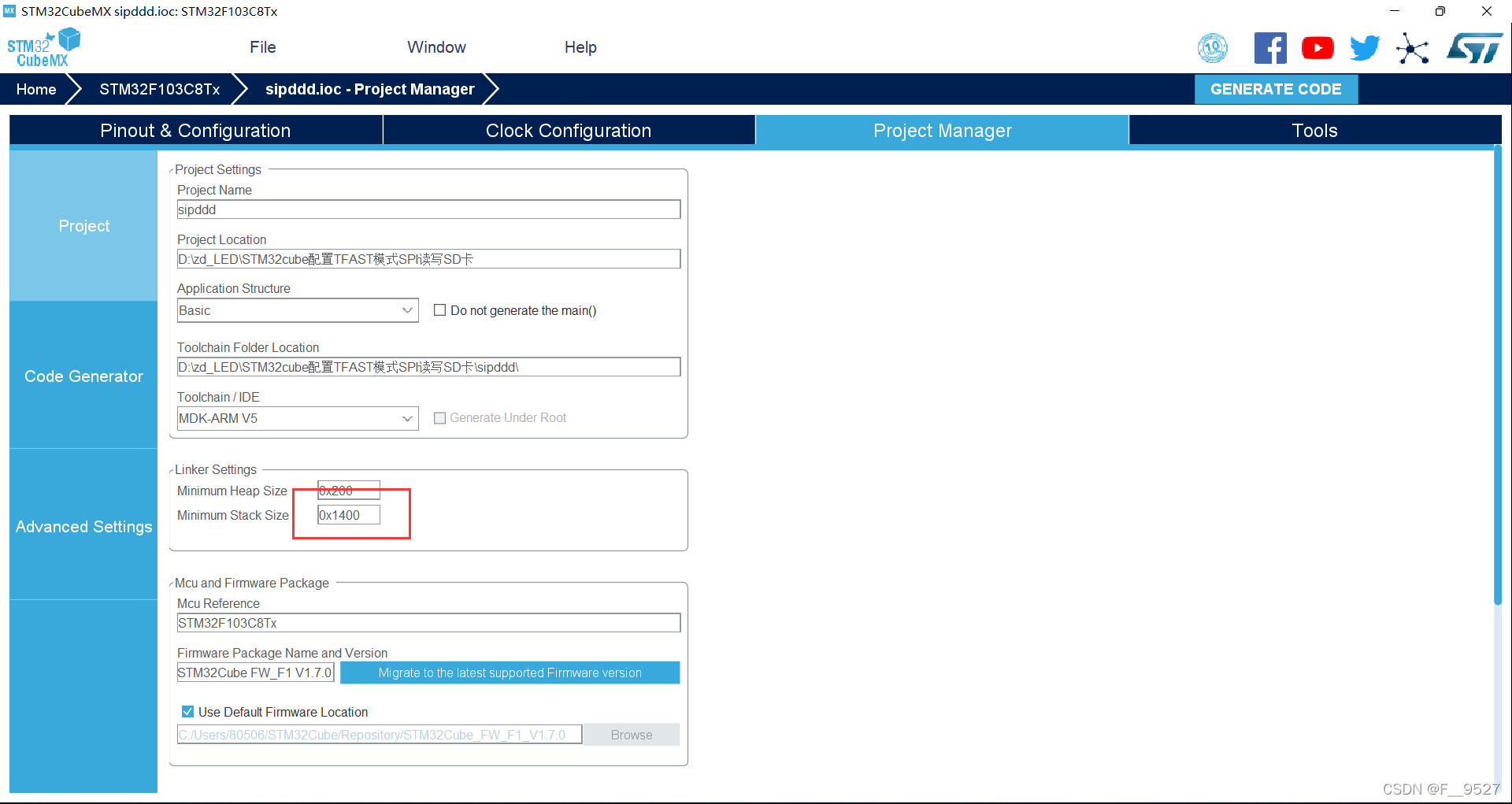Open the Application Structure dropdown
Image resolution: width=1512 pixels, height=804 pixels.
(x=298, y=310)
